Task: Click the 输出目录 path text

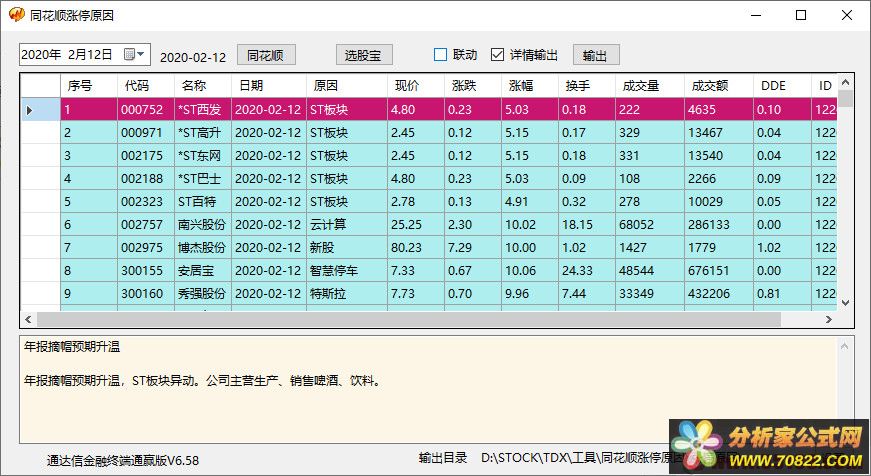Action: click(580, 458)
